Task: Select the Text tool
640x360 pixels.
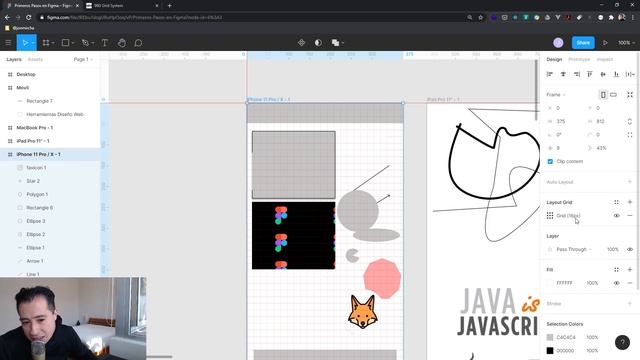Action: [104, 42]
